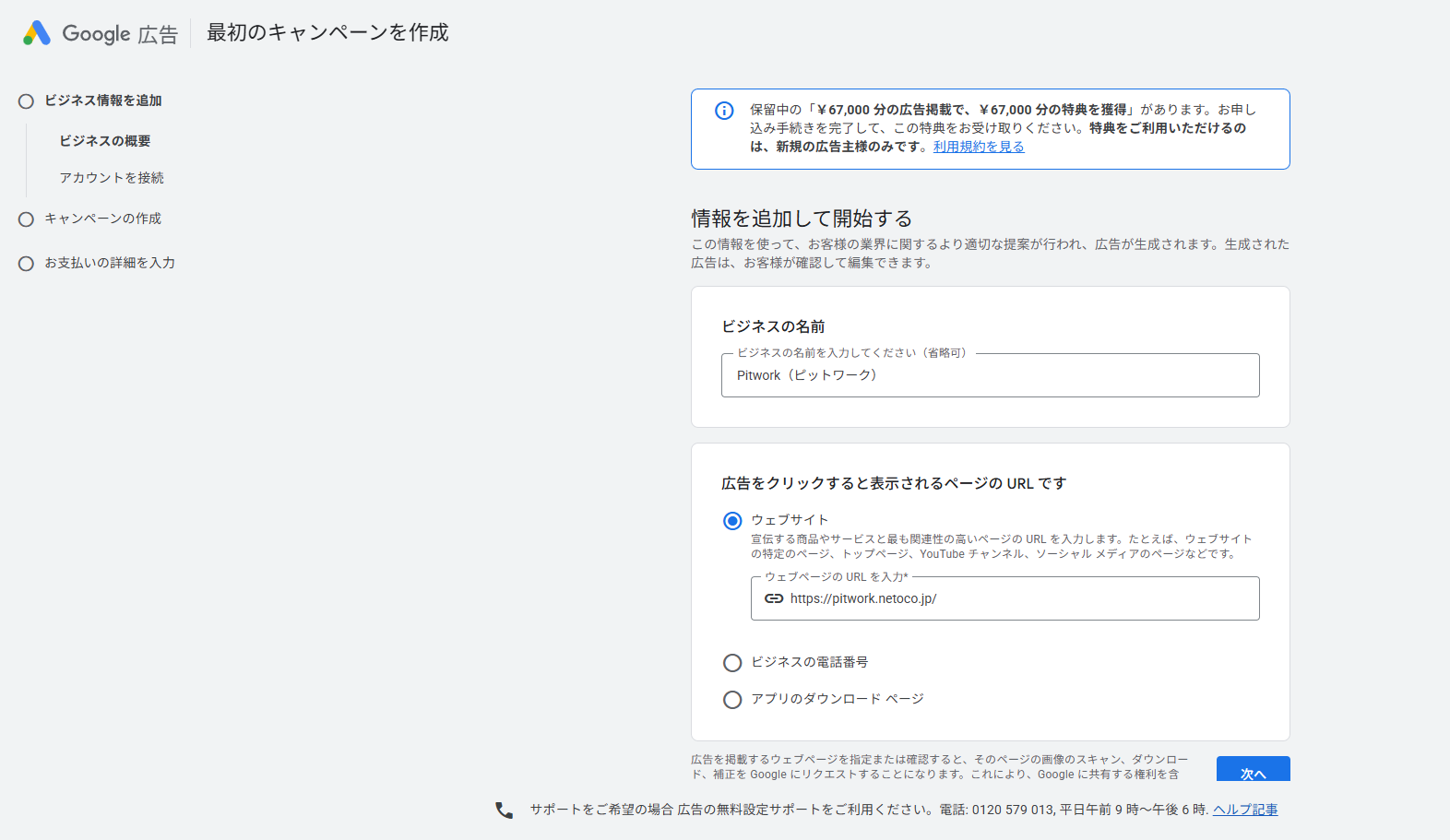The width and height of the screenshot is (1450, 840).
Task: Click the phone icon in support footer
Action: 504,810
